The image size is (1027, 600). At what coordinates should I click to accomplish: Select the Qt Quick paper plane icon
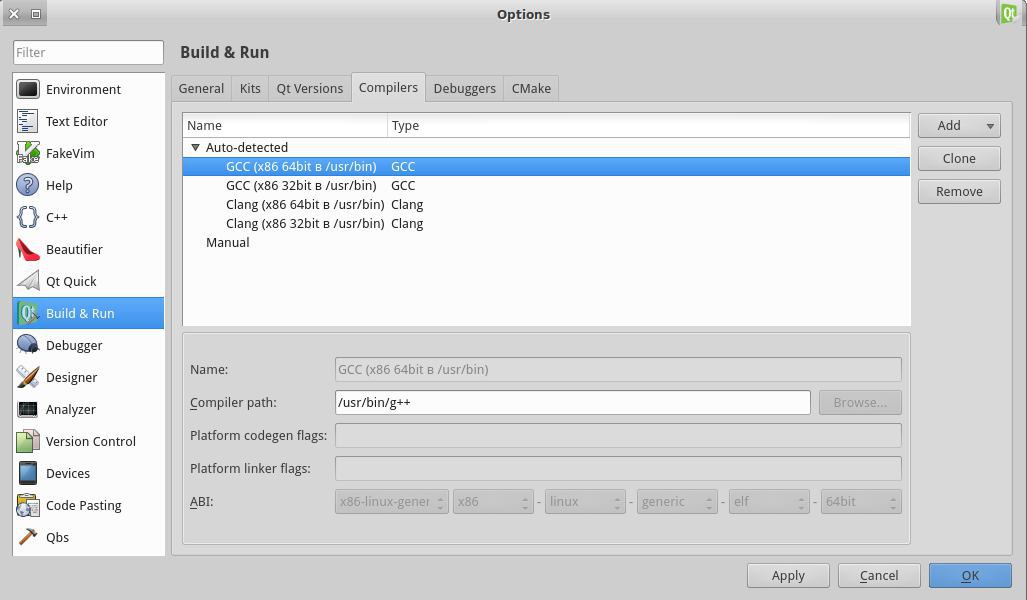(28, 281)
